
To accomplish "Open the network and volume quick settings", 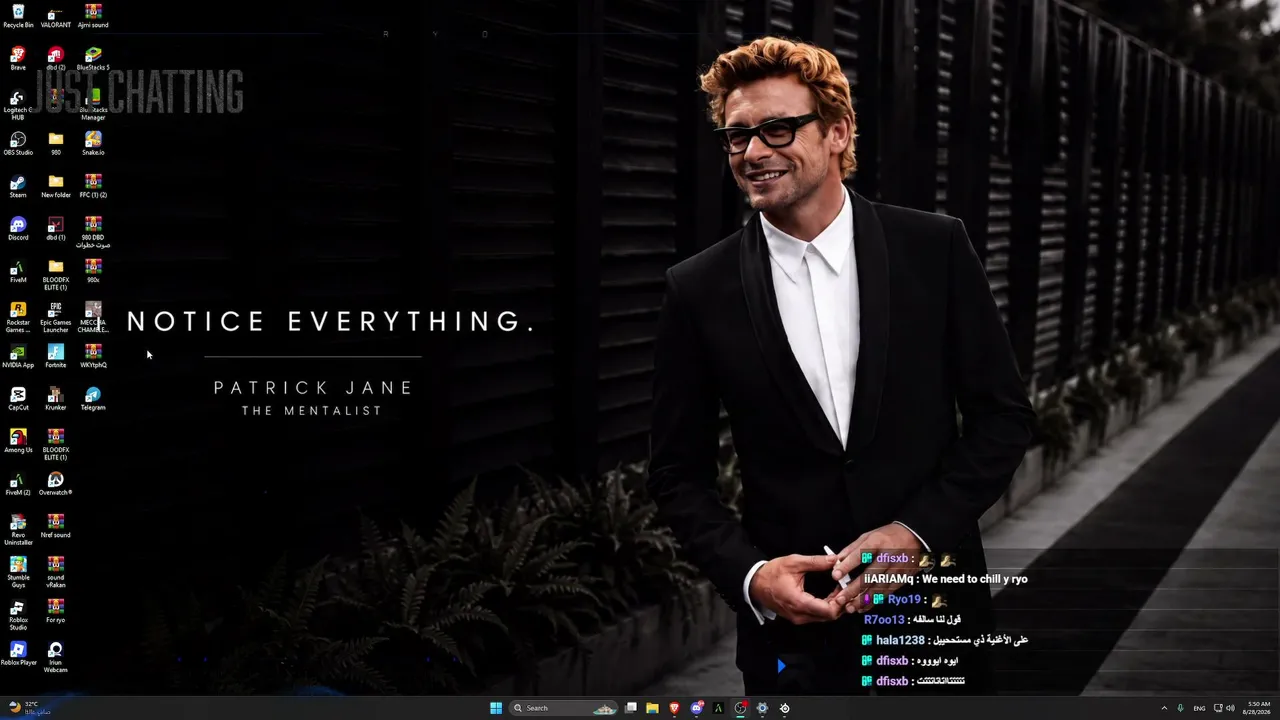I will tap(1223, 708).
